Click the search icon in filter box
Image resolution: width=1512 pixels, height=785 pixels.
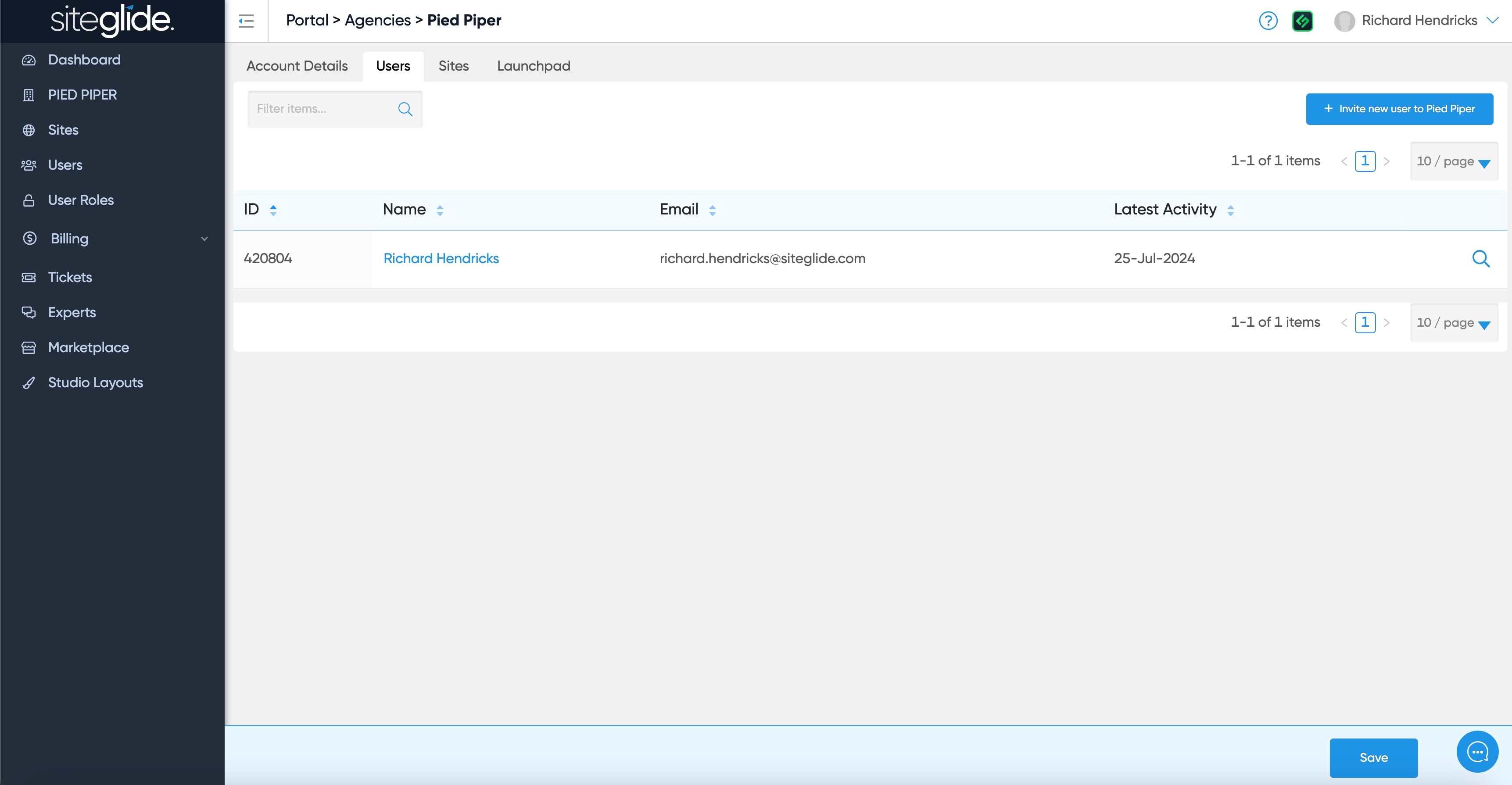(x=405, y=109)
